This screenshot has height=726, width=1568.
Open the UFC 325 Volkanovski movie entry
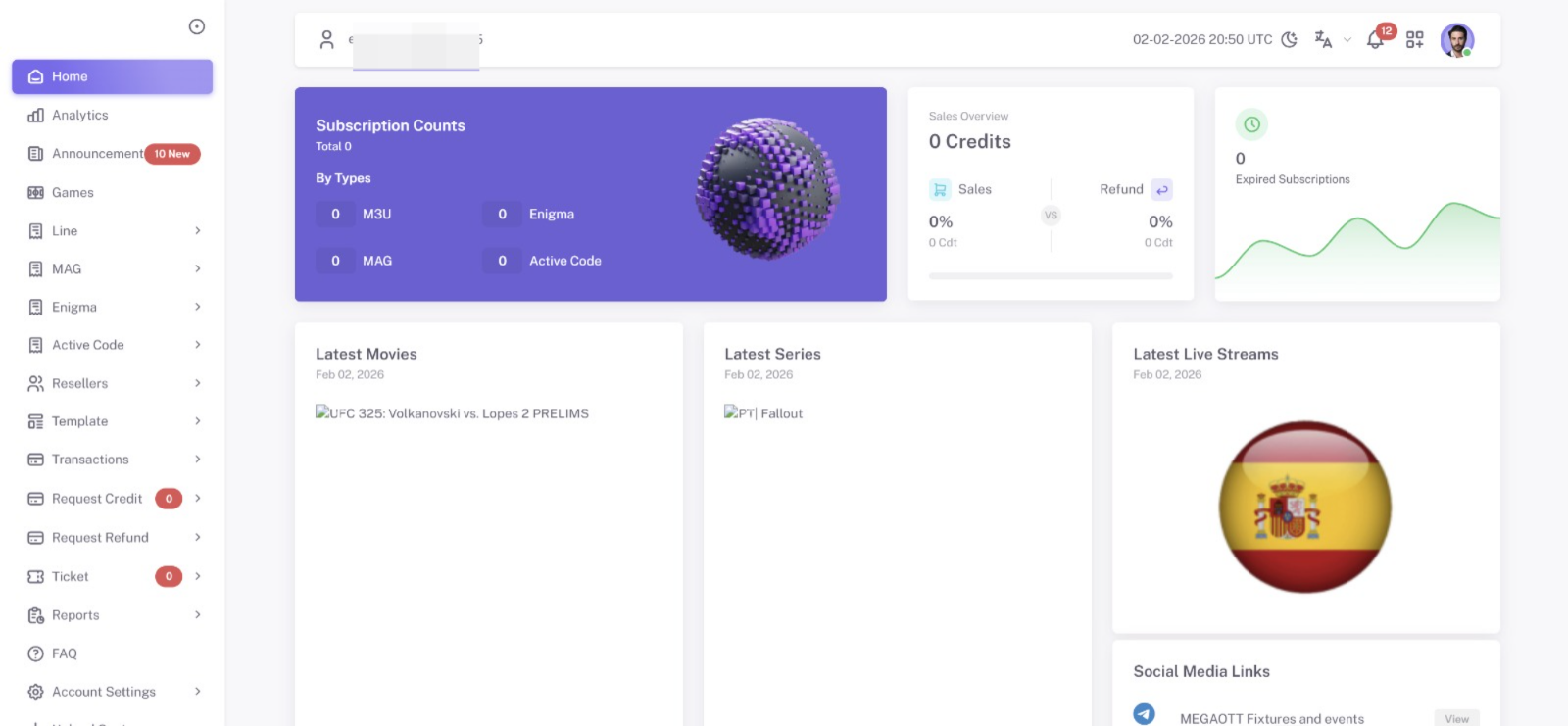click(x=452, y=413)
